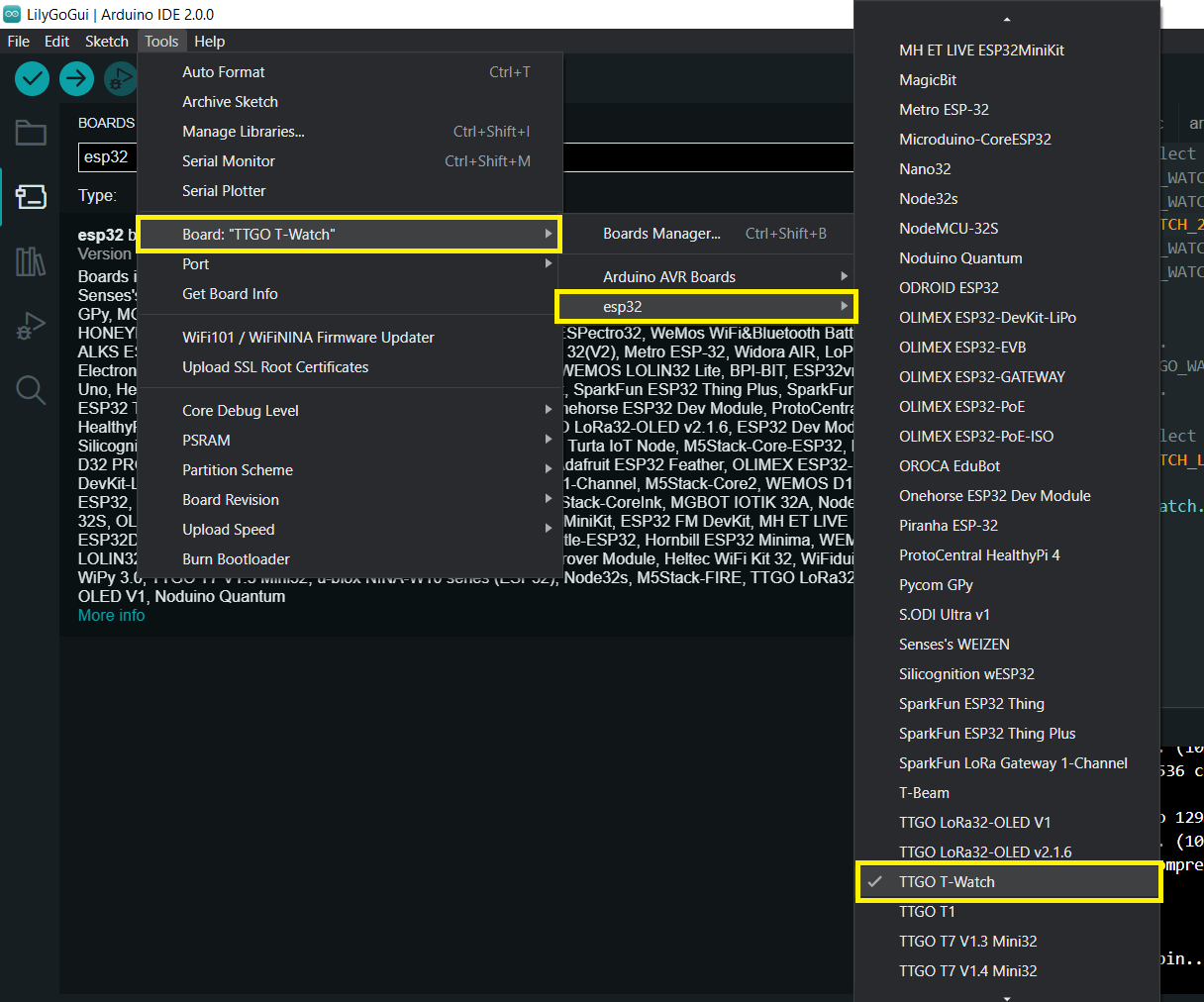Expand the Port submenu

350,263
